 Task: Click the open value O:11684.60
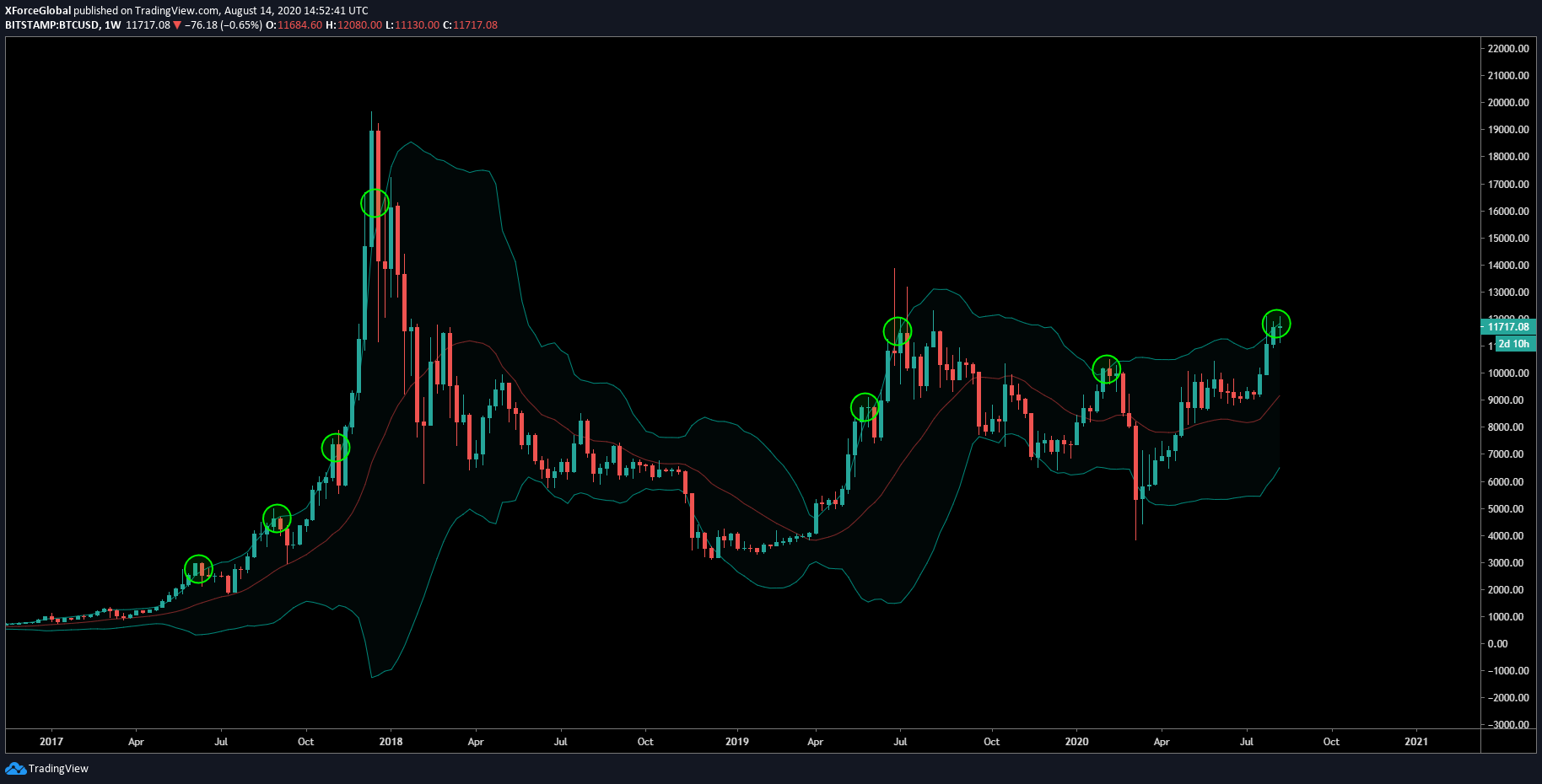(x=294, y=24)
